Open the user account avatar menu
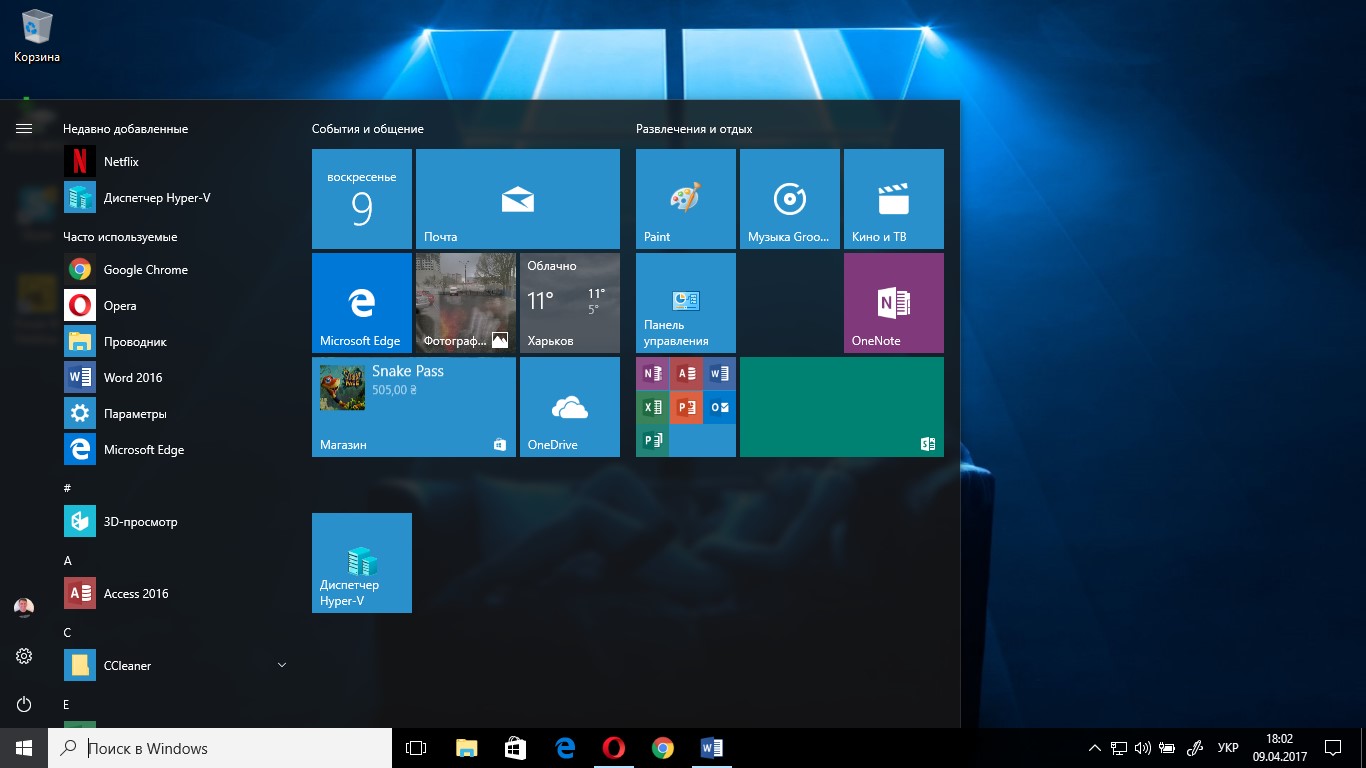1366x768 pixels. [24, 608]
